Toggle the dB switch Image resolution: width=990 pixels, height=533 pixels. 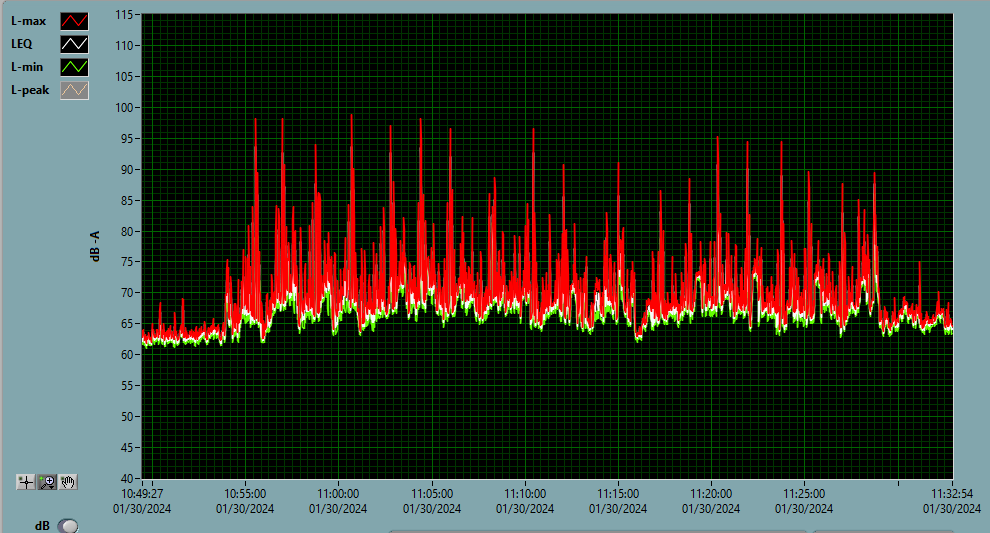tap(68, 526)
